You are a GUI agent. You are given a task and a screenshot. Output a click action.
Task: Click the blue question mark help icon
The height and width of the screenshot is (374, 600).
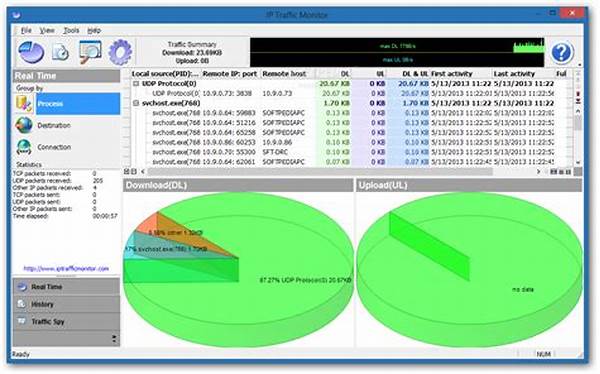pyautogui.click(x=562, y=52)
